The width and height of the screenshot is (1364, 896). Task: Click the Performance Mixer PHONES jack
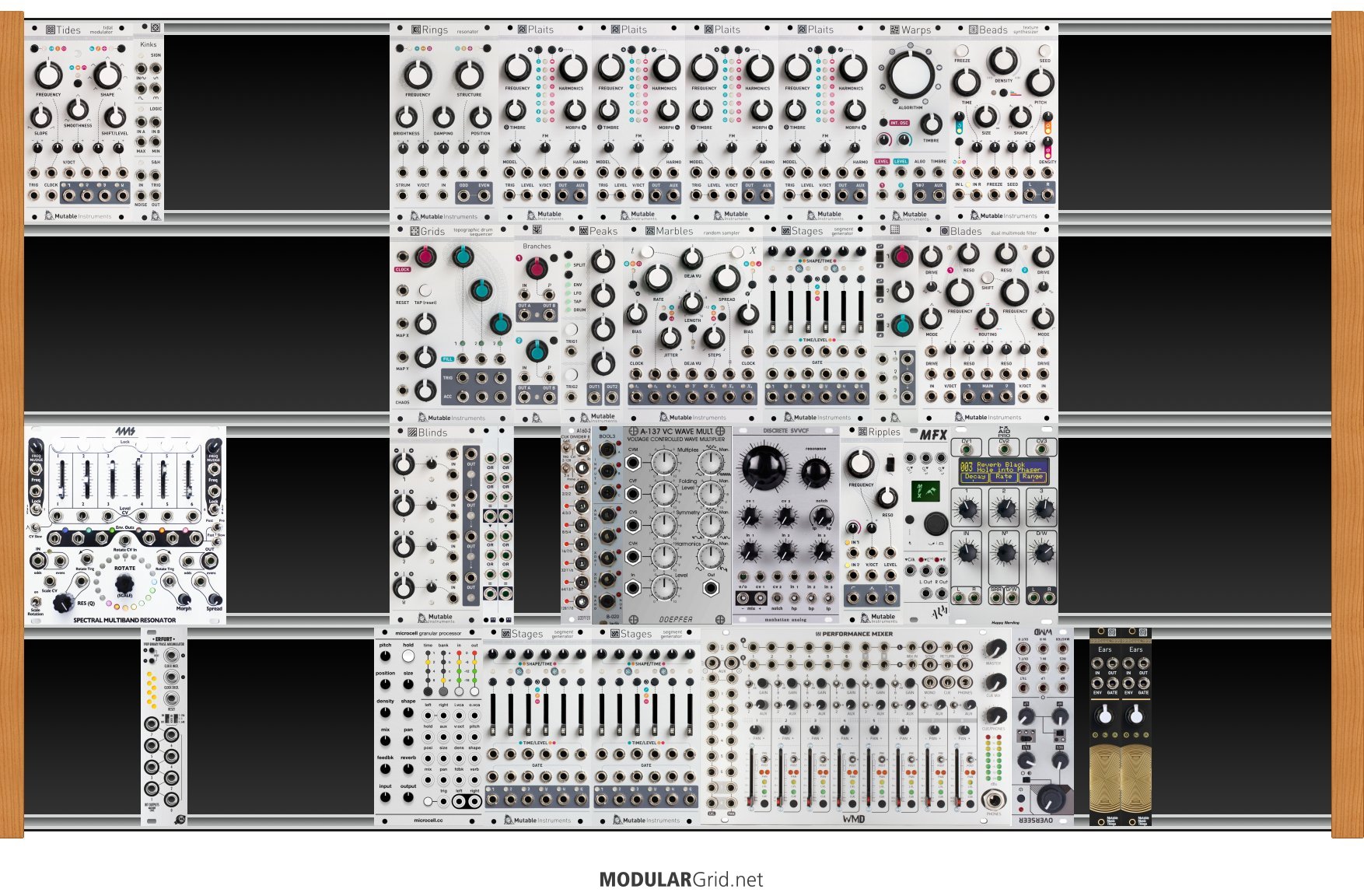pyautogui.click(x=994, y=799)
